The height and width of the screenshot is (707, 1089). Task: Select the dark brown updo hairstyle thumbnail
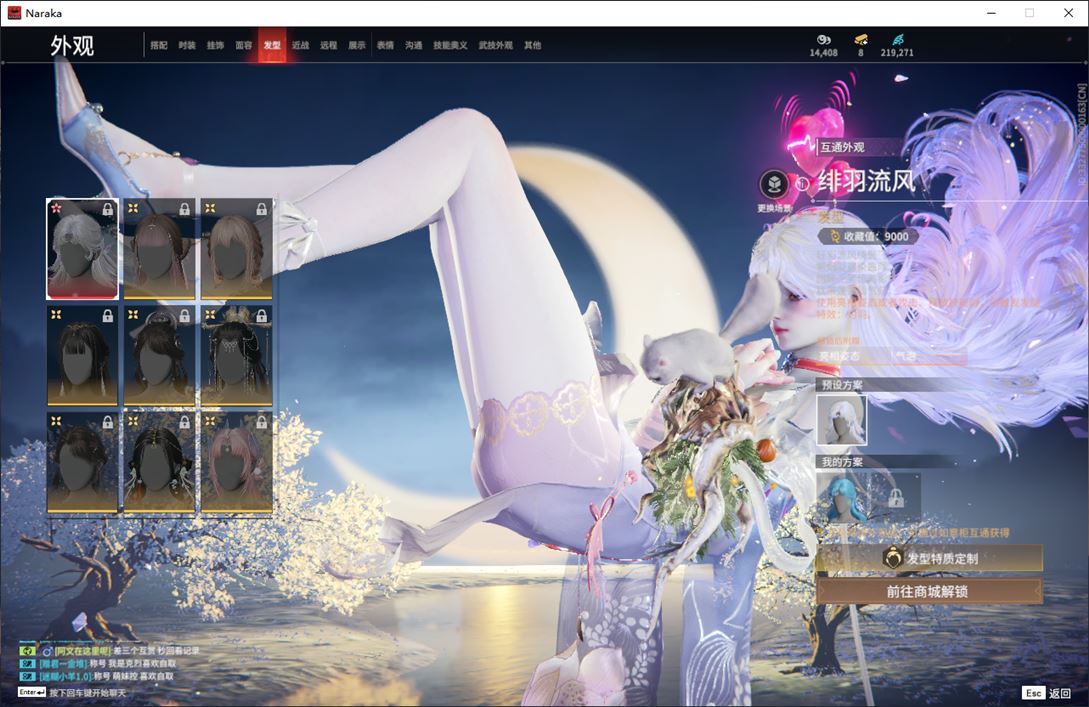pyautogui.click(x=82, y=463)
